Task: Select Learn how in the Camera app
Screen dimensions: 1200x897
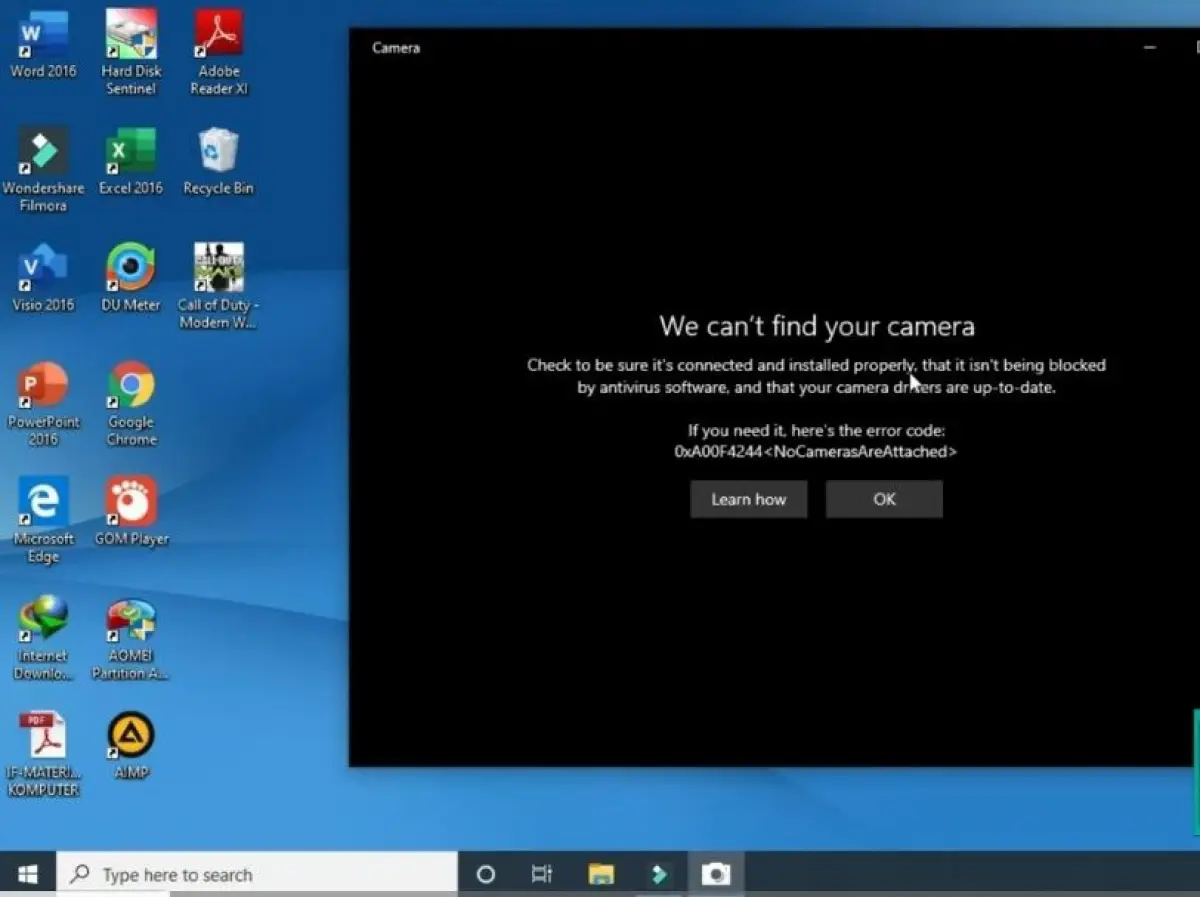Action: tap(748, 499)
